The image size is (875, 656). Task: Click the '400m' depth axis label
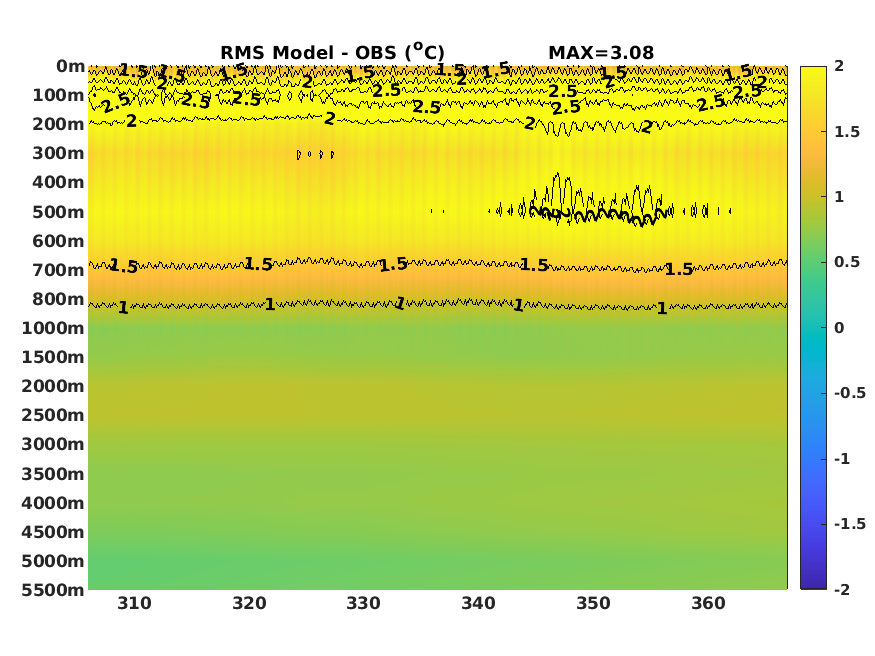pos(58,182)
